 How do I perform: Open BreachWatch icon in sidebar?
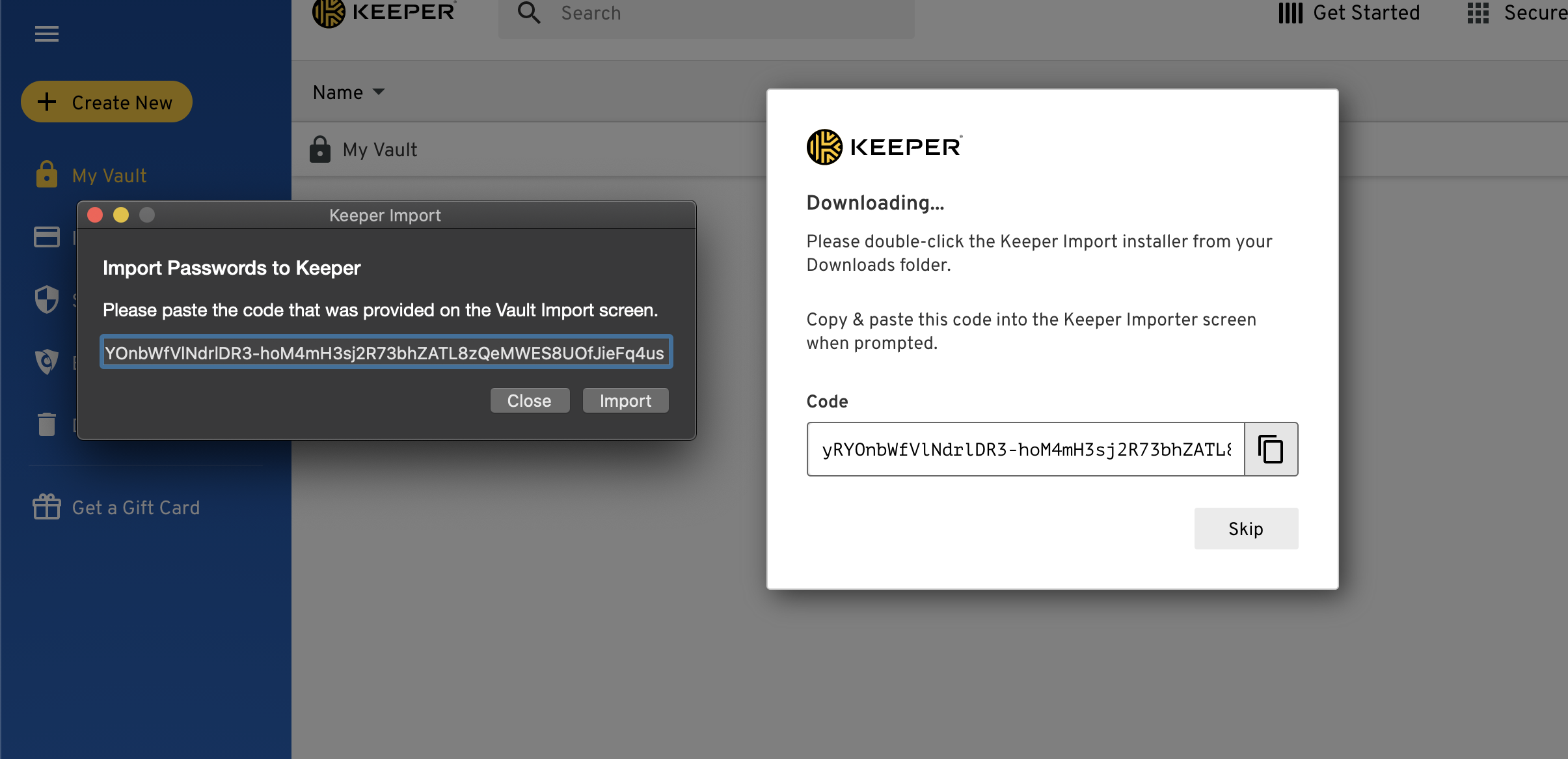pyautogui.click(x=47, y=361)
